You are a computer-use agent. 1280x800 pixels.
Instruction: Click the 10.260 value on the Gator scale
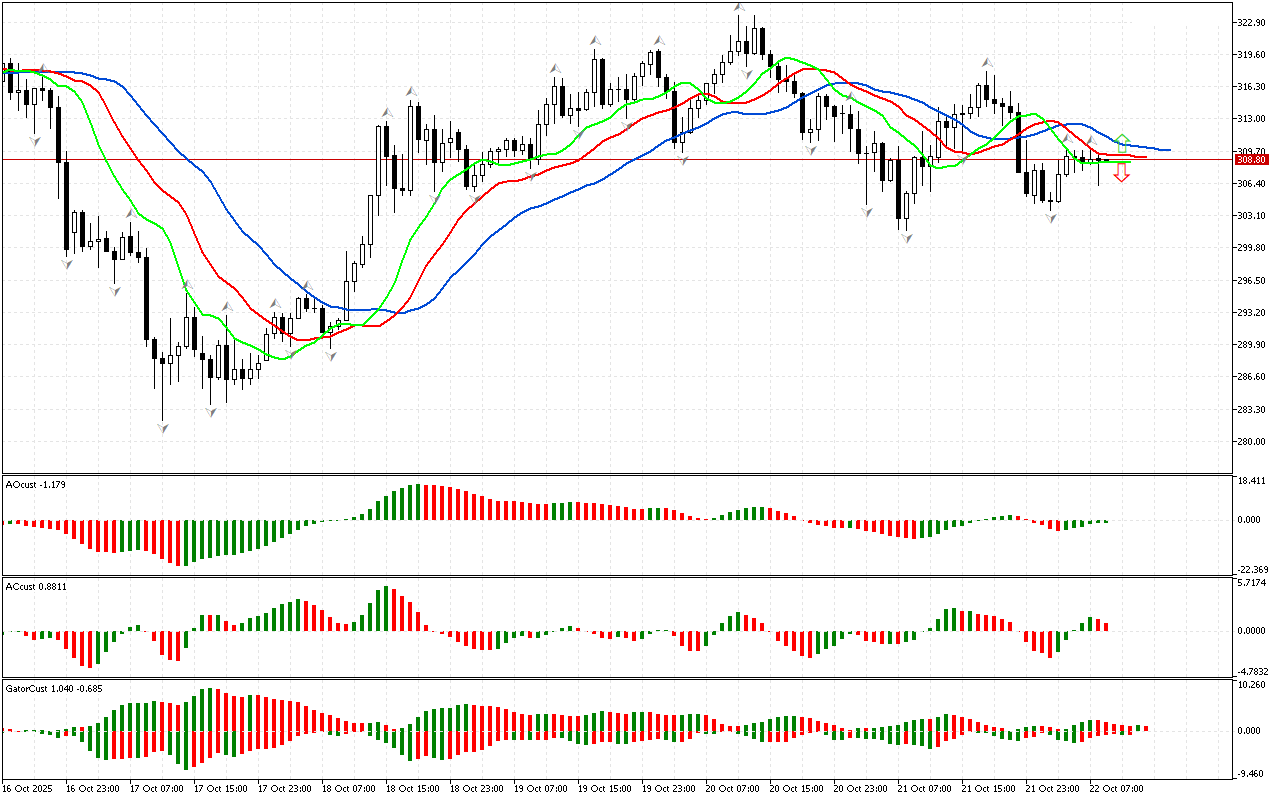[1254, 685]
